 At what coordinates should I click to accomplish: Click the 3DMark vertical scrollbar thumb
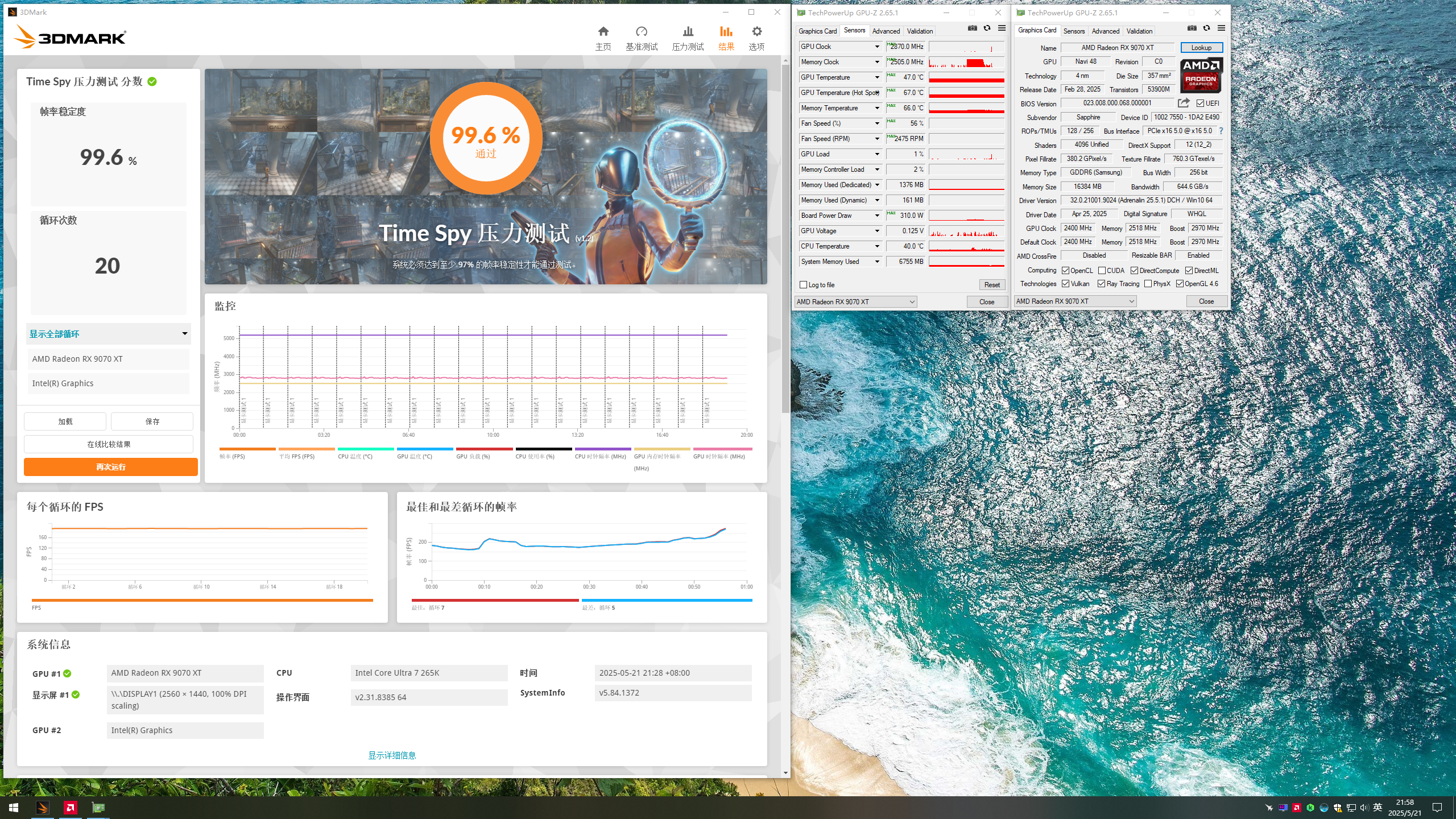click(785, 239)
